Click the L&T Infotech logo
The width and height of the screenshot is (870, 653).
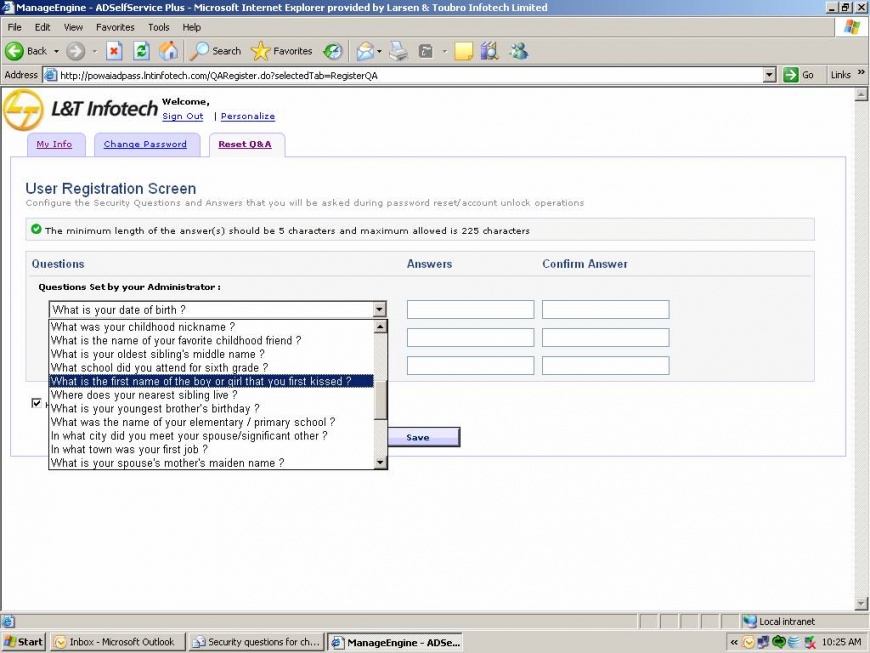(x=80, y=109)
